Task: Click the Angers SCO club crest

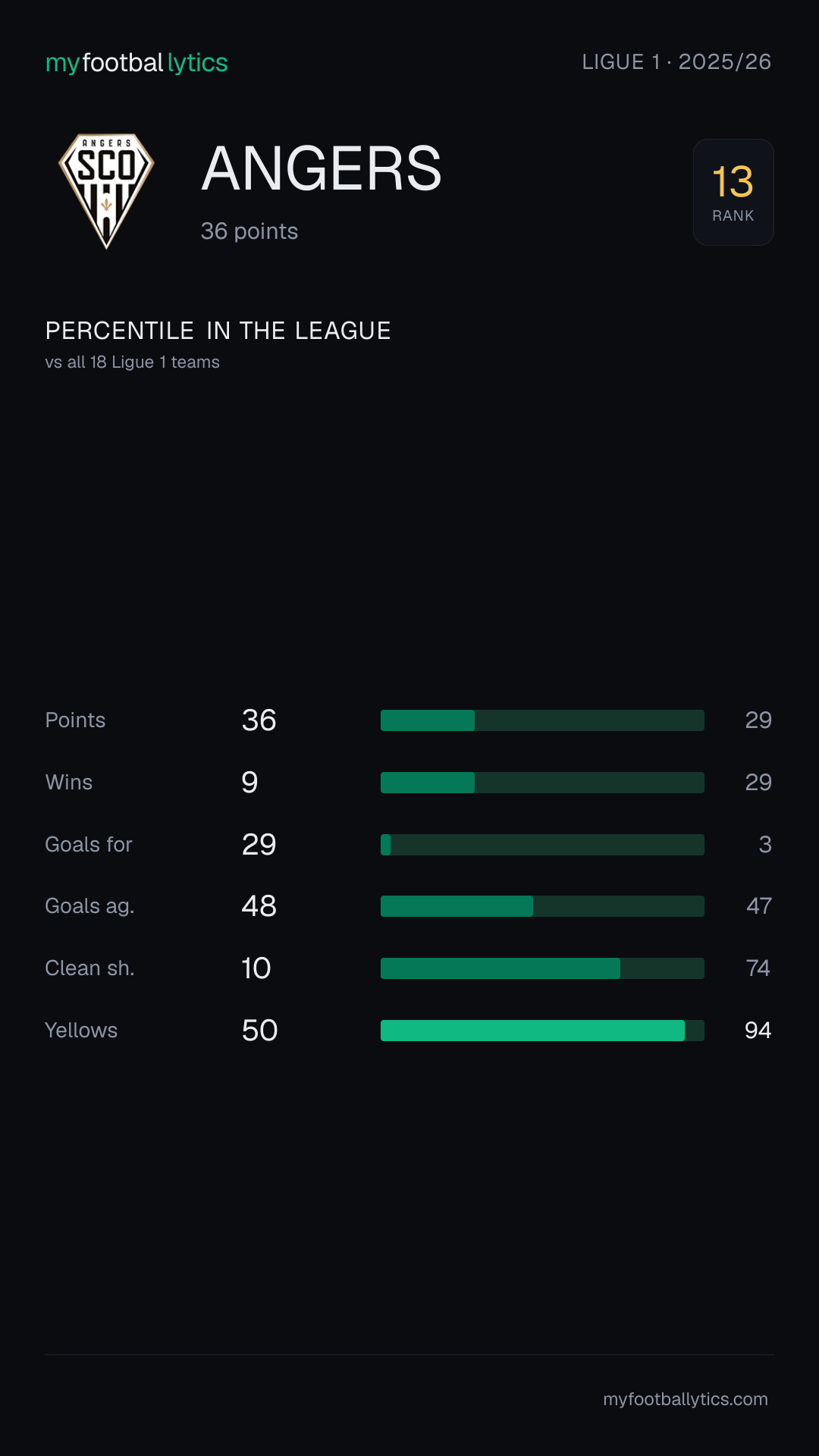Action: pos(107,191)
